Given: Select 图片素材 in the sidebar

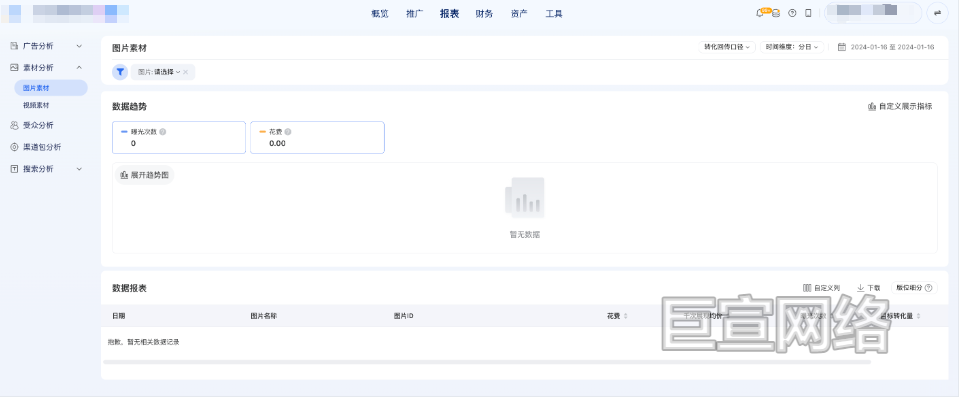Looking at the screenshot, I should click(51, 88).
